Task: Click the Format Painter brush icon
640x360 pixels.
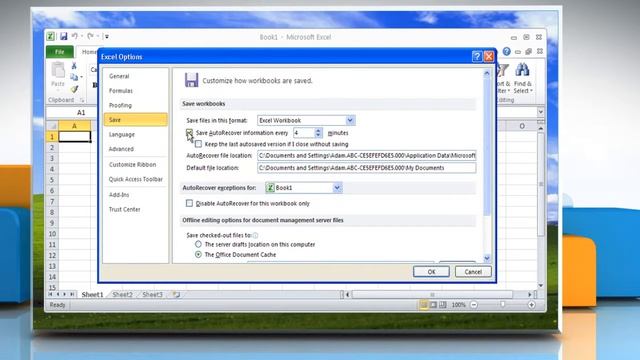Action: click(74, 89)
